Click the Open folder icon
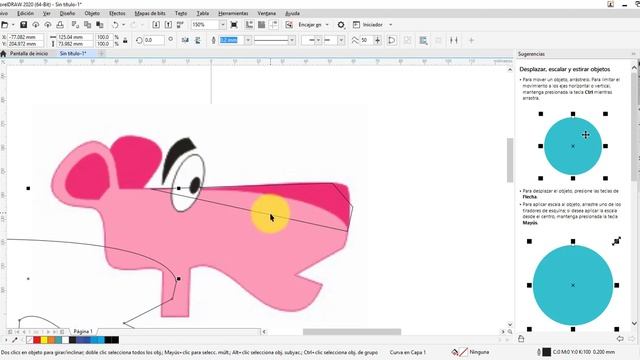This screenshot has width=640, height=360. click(x=4, y=25)
